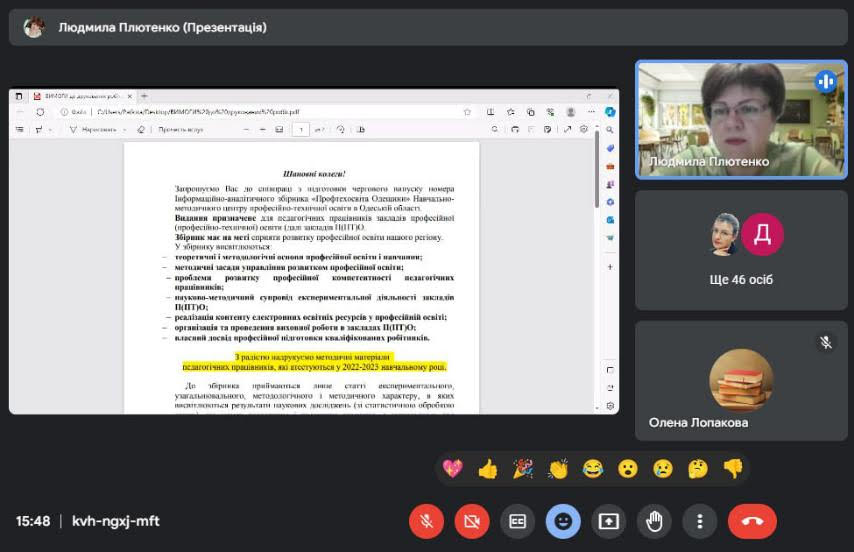Send the laughing face reaction
This screenshot has width=854, height=552.
coord(592,468)
